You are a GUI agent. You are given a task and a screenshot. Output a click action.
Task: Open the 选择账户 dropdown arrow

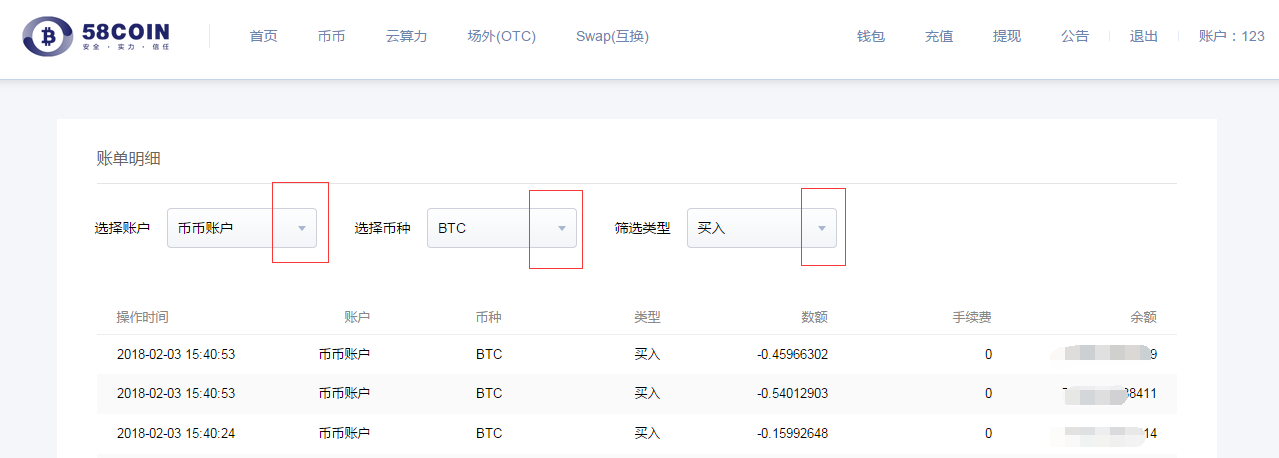pyautogui.click(x=301, y=228)
